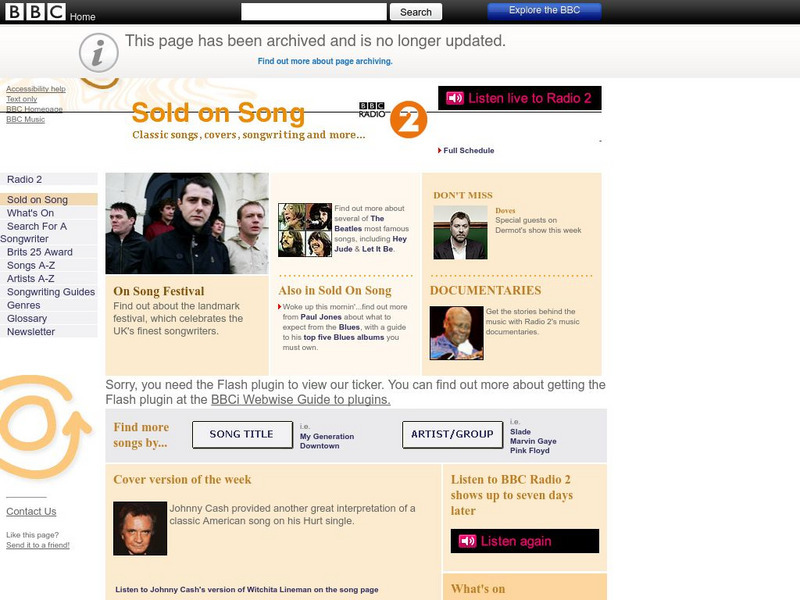
Task: Click speaker icon on Listen again button
Action: coord(467,541)
